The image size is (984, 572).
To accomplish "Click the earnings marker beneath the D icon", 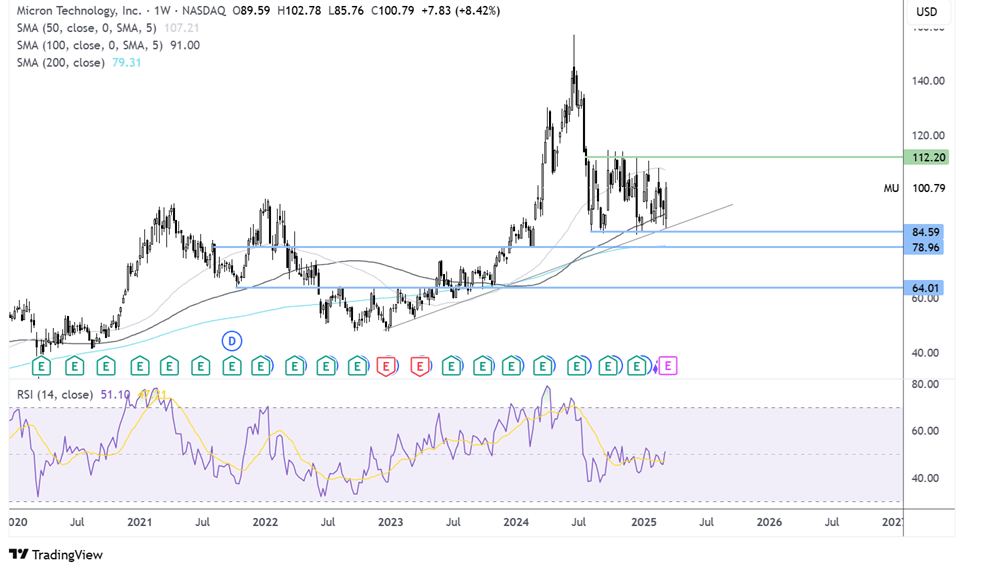I will pyautogui.click(x=232, y=366).
